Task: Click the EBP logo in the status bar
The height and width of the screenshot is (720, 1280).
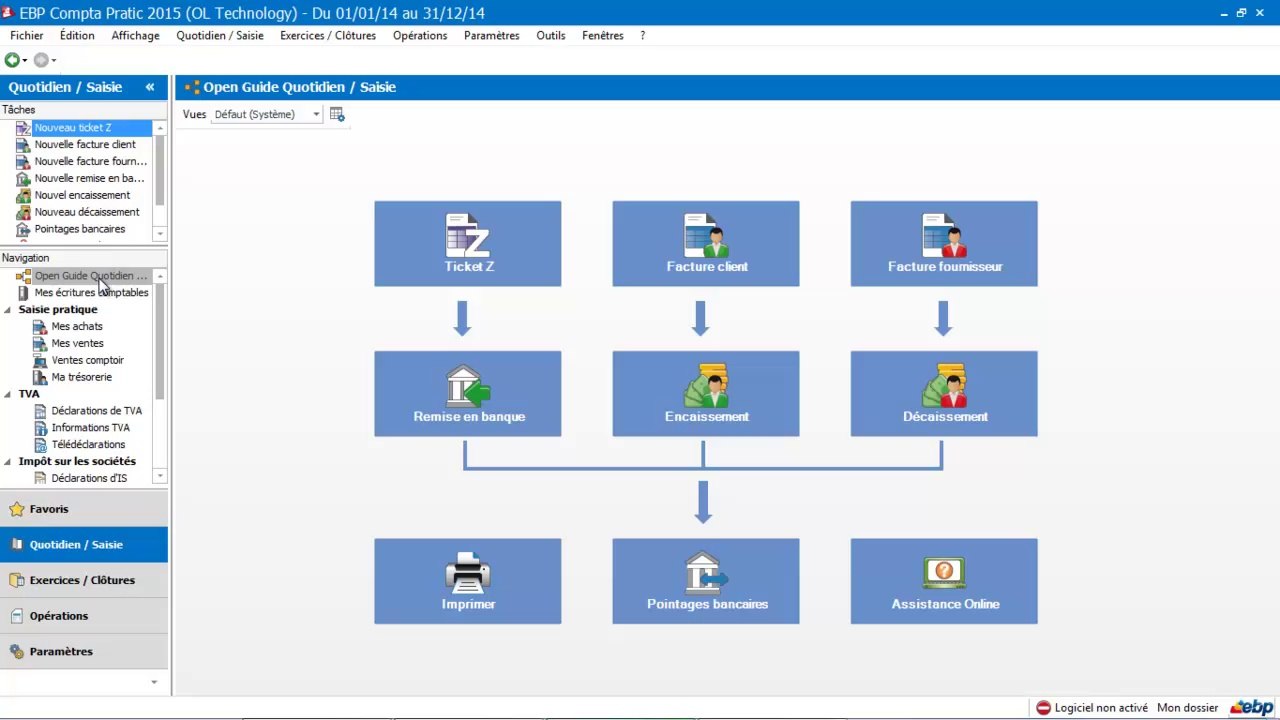Action: coord(1252,708)
